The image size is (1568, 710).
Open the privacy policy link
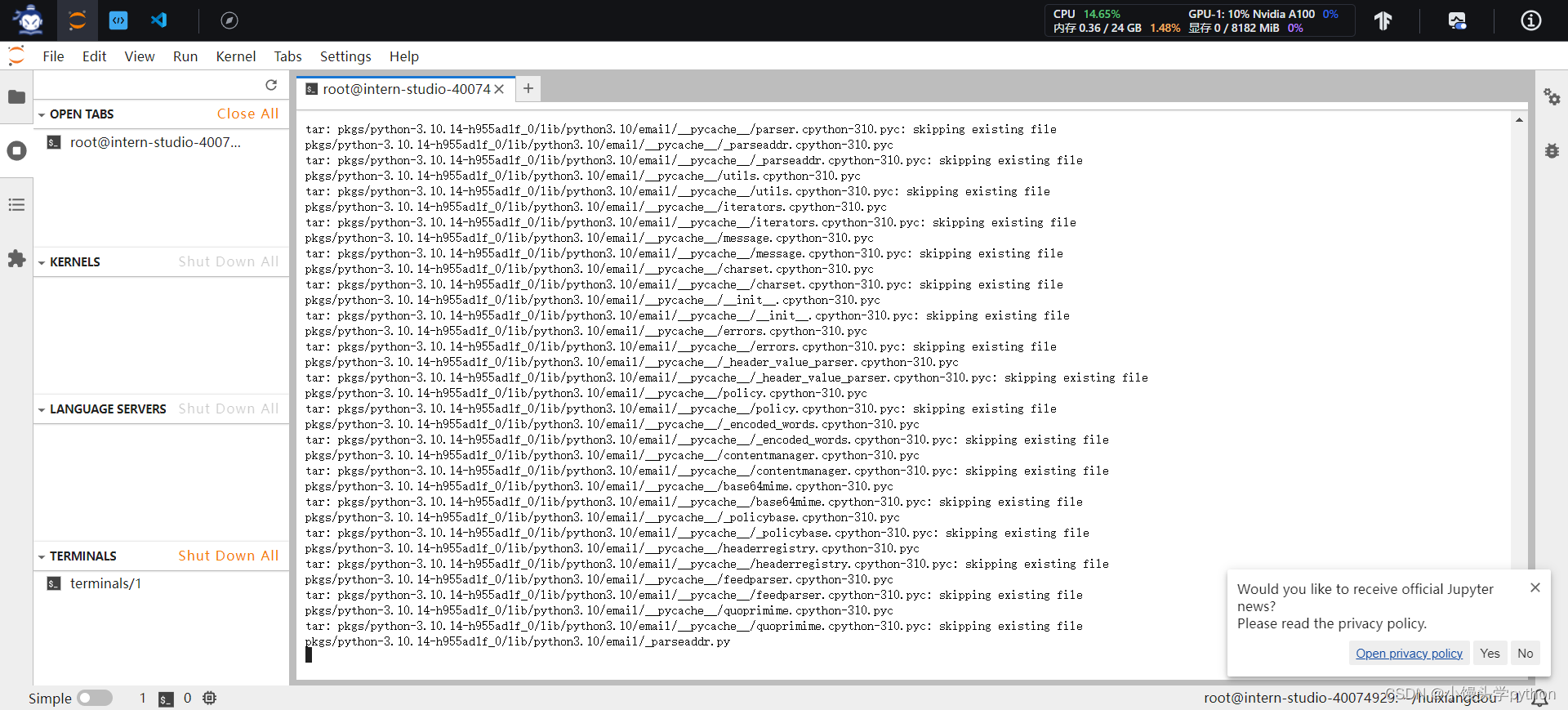(1409, 653)
